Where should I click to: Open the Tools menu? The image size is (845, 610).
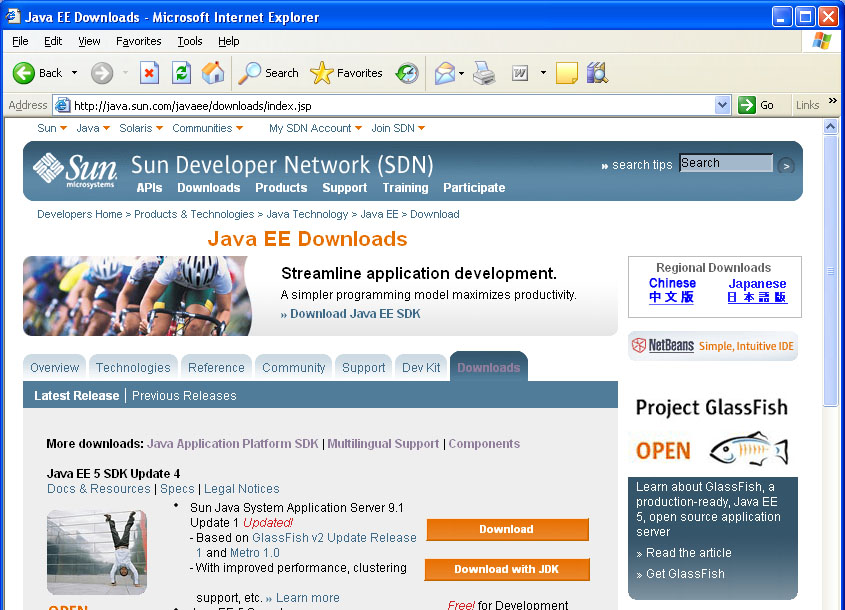pos(190,41)
